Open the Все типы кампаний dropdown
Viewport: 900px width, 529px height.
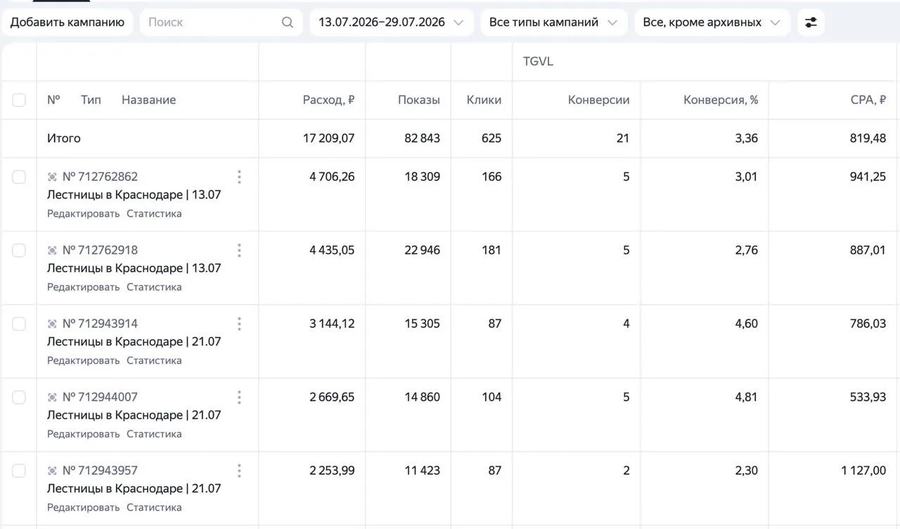(553, 22)
